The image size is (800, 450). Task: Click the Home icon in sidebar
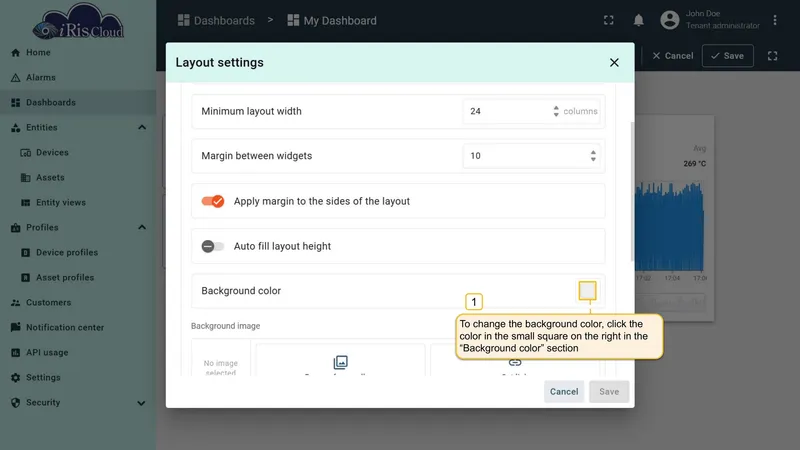(15, 53)
